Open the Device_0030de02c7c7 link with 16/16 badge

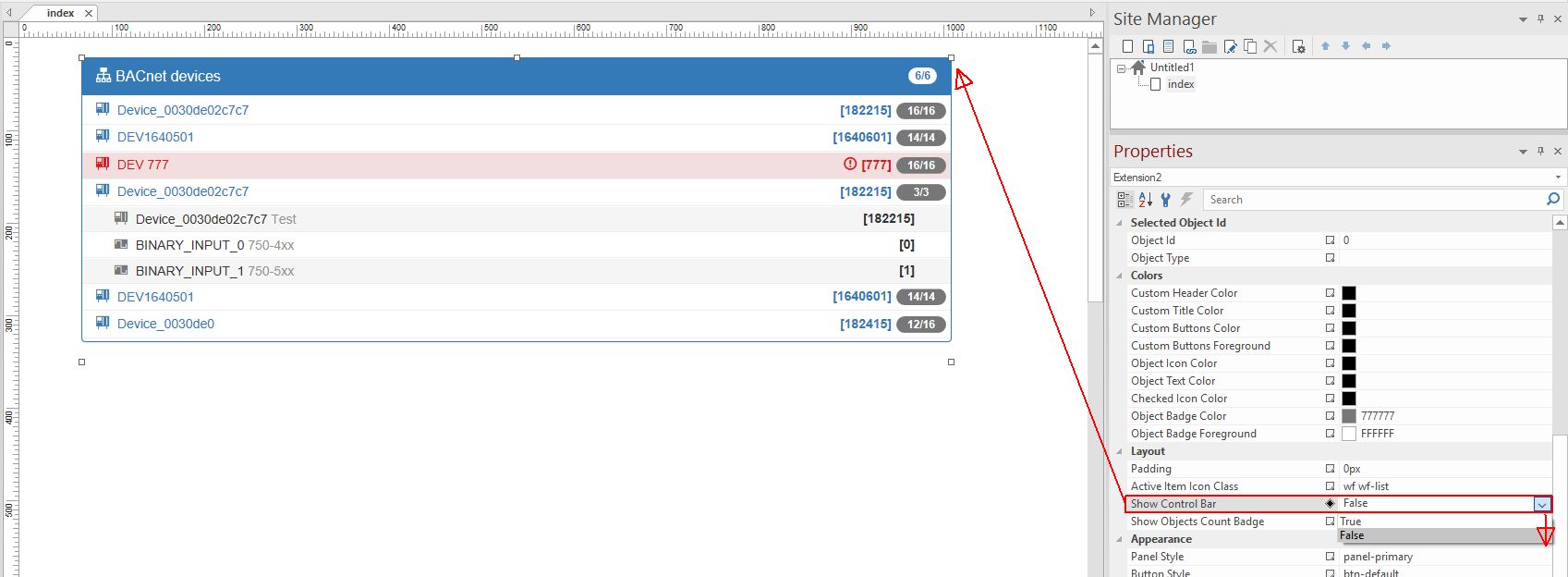point(183,110)
